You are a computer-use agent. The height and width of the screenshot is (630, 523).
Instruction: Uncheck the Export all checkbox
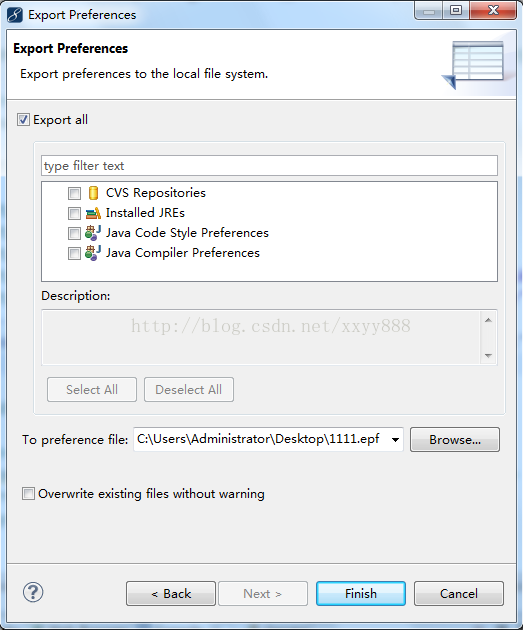click(23, 119)
